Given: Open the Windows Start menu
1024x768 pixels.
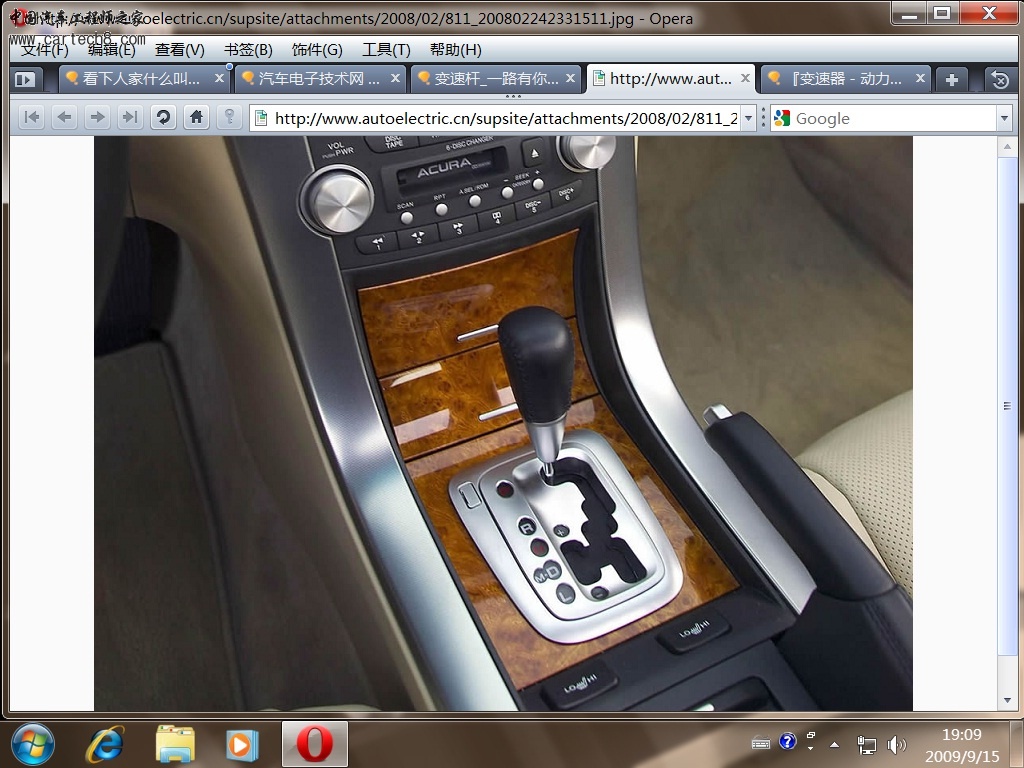Looking at the screenshot, I should [33, 744].
